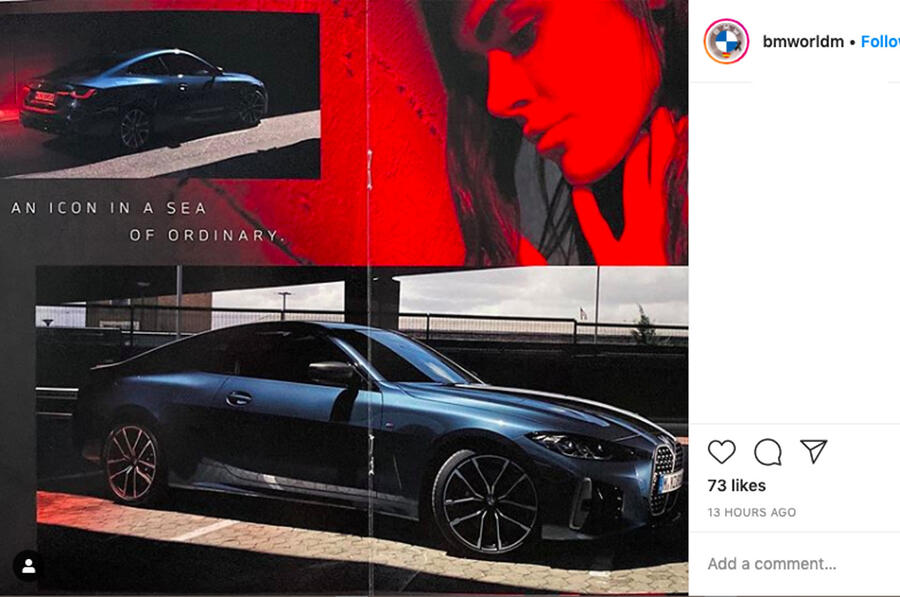Screen dimensions: 900x597
Task: Click the large blue coupe side photo
Action: [x=362, y=429]
